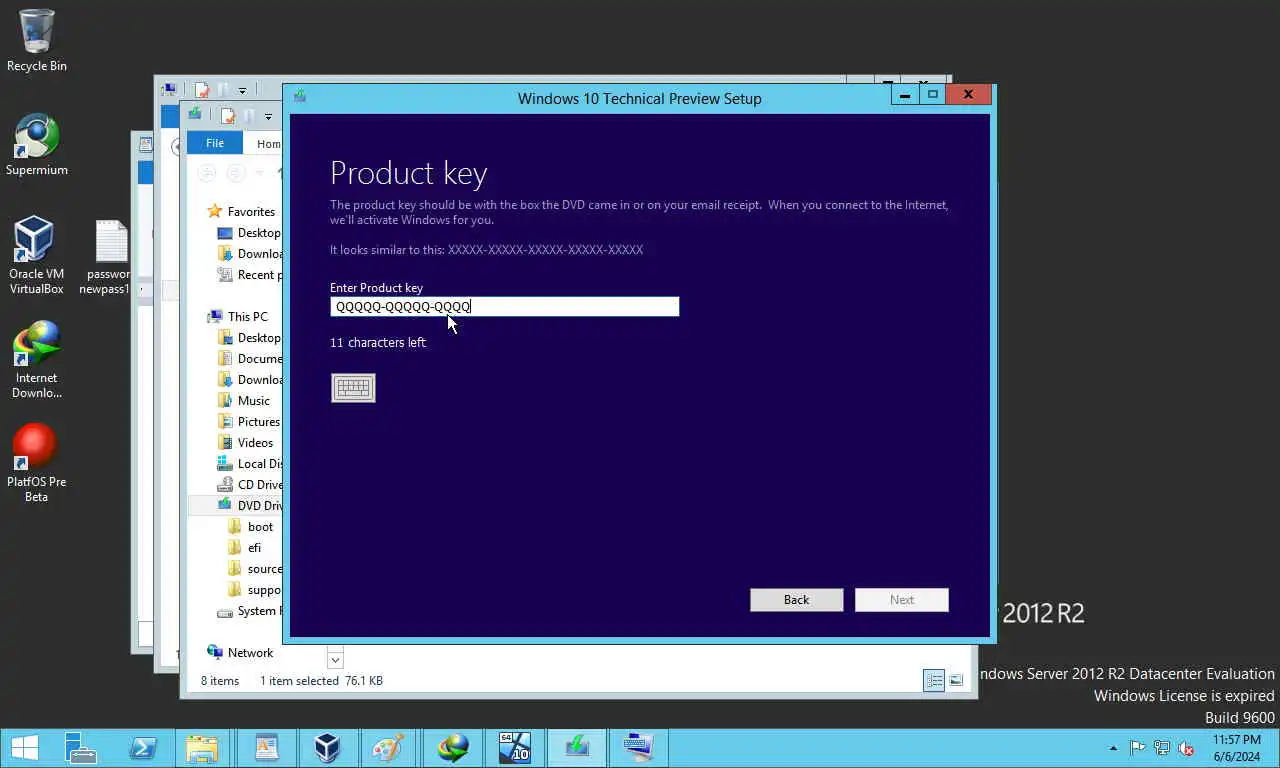Click the On-Screen Keyboard taskbar icon
1280x768 pixels.
(638, 748)
